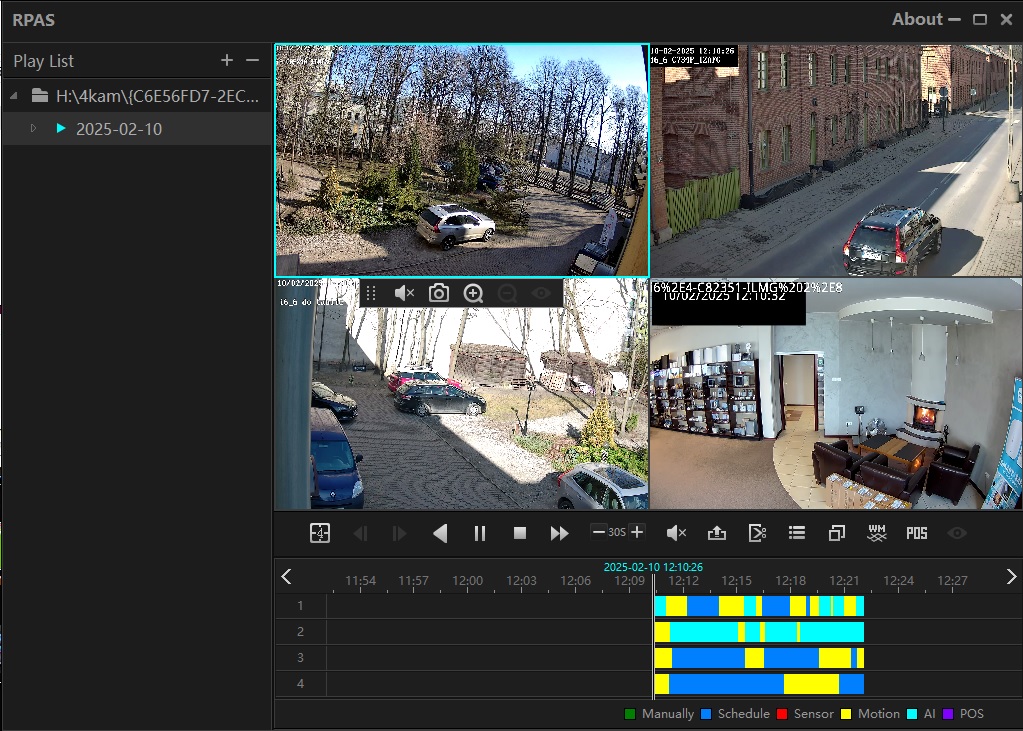The width and height of the screenshot is (1023, 731).
Task: Increase skip interval with plus next to 30S
Action: (637, 532)
